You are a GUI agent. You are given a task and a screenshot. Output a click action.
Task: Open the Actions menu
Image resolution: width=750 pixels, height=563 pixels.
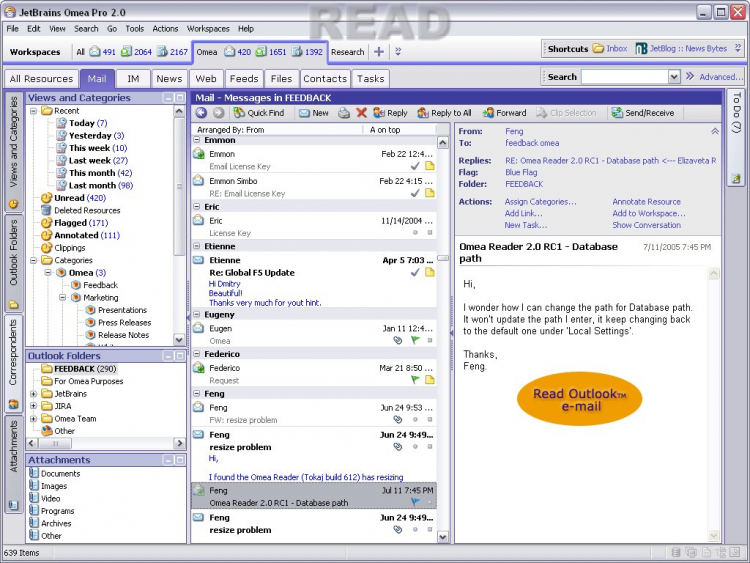[x=165, y=29]
